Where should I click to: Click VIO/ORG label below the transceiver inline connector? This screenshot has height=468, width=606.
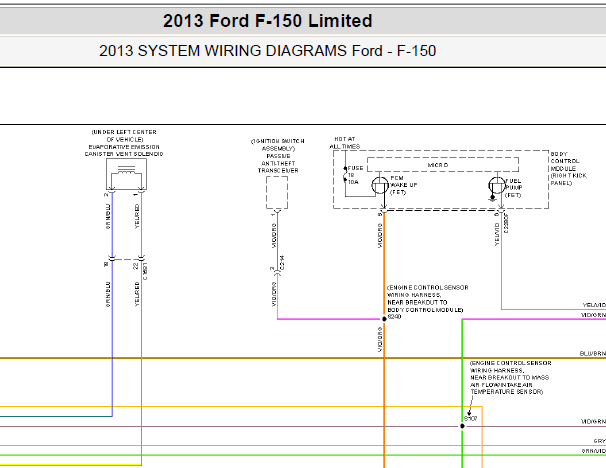click(274, 294)
